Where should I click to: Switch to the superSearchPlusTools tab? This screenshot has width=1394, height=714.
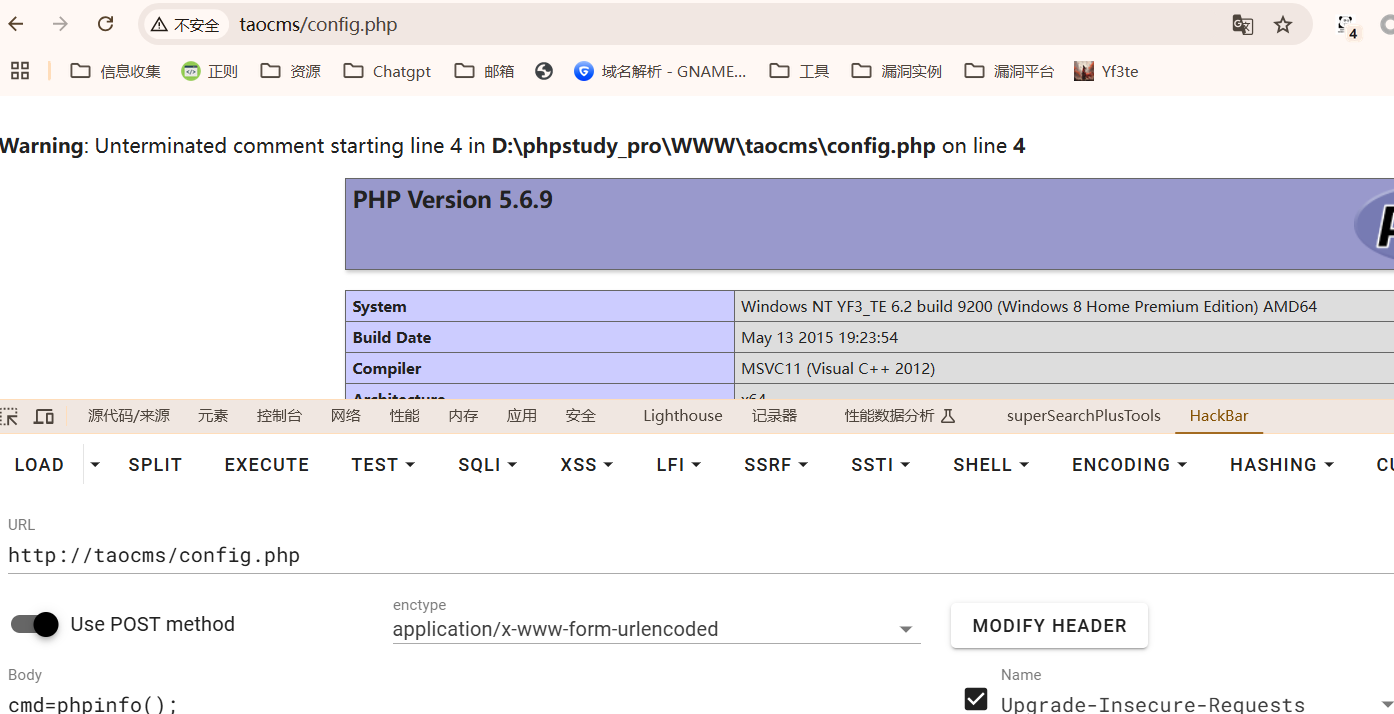click(x=1084, y=416)
